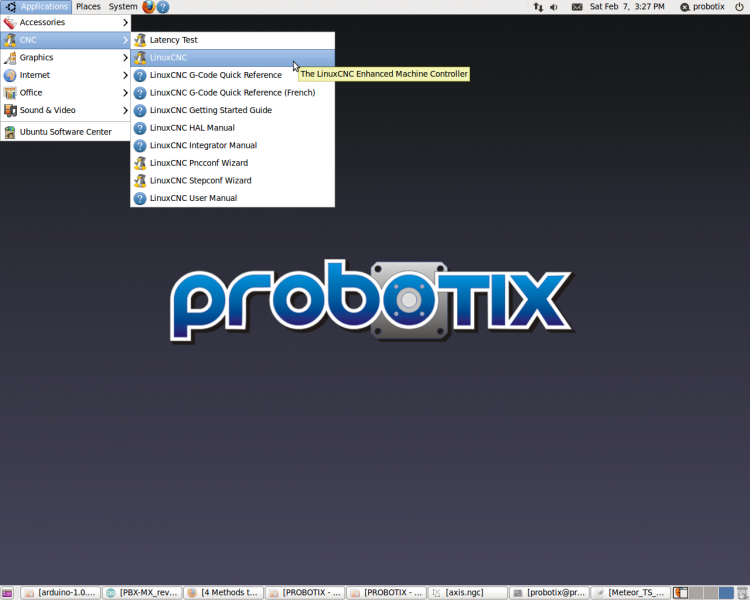Image resolution: width=750 pixels, height=600 pixels.
Task: Open LinuxCNC Getting Started Guide
Action: coord(232,110)
